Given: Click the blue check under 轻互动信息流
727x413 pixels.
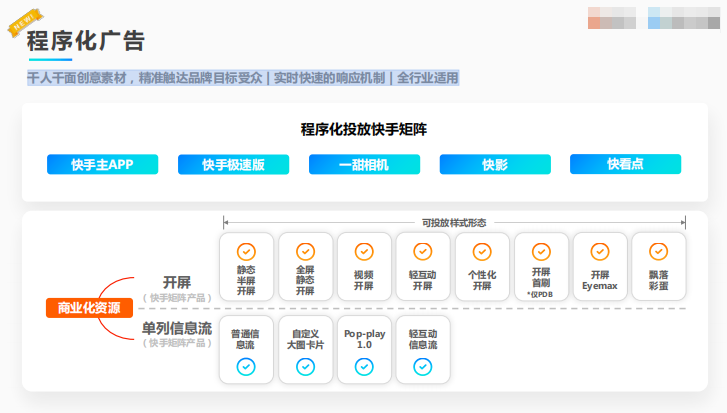Looking at the screenshot, I should point(423,367).
